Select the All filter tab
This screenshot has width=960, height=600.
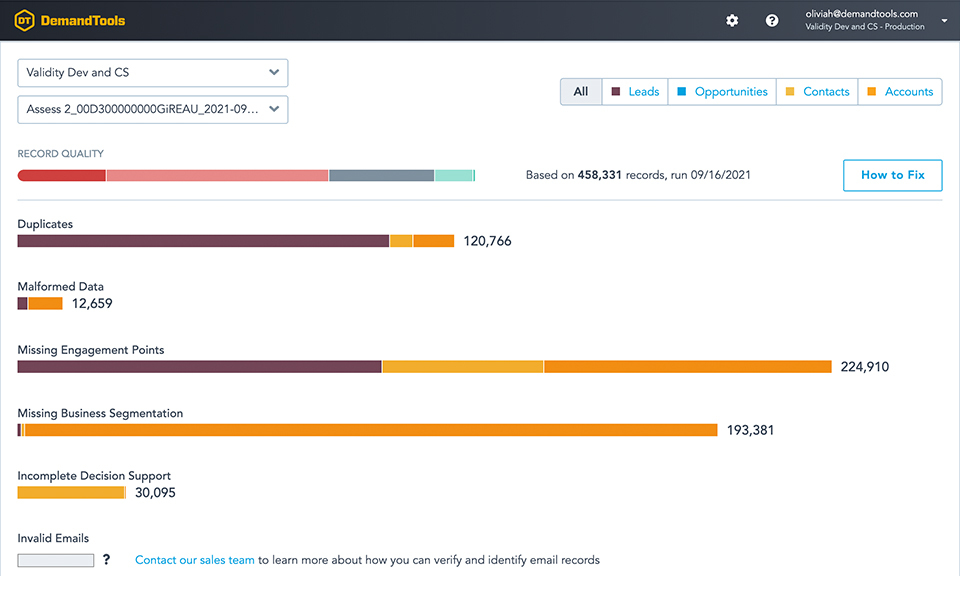[x=580, y=92]
